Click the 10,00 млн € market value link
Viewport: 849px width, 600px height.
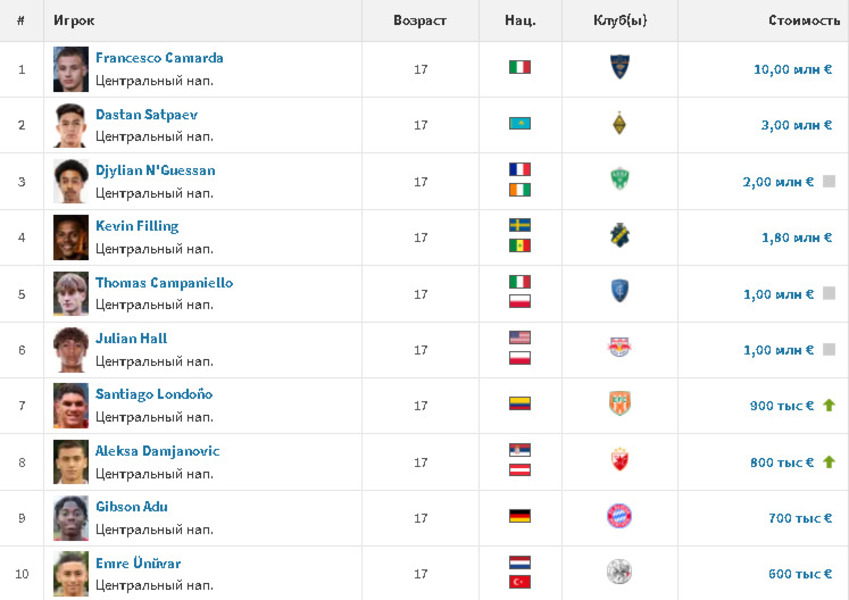point(792,69)
